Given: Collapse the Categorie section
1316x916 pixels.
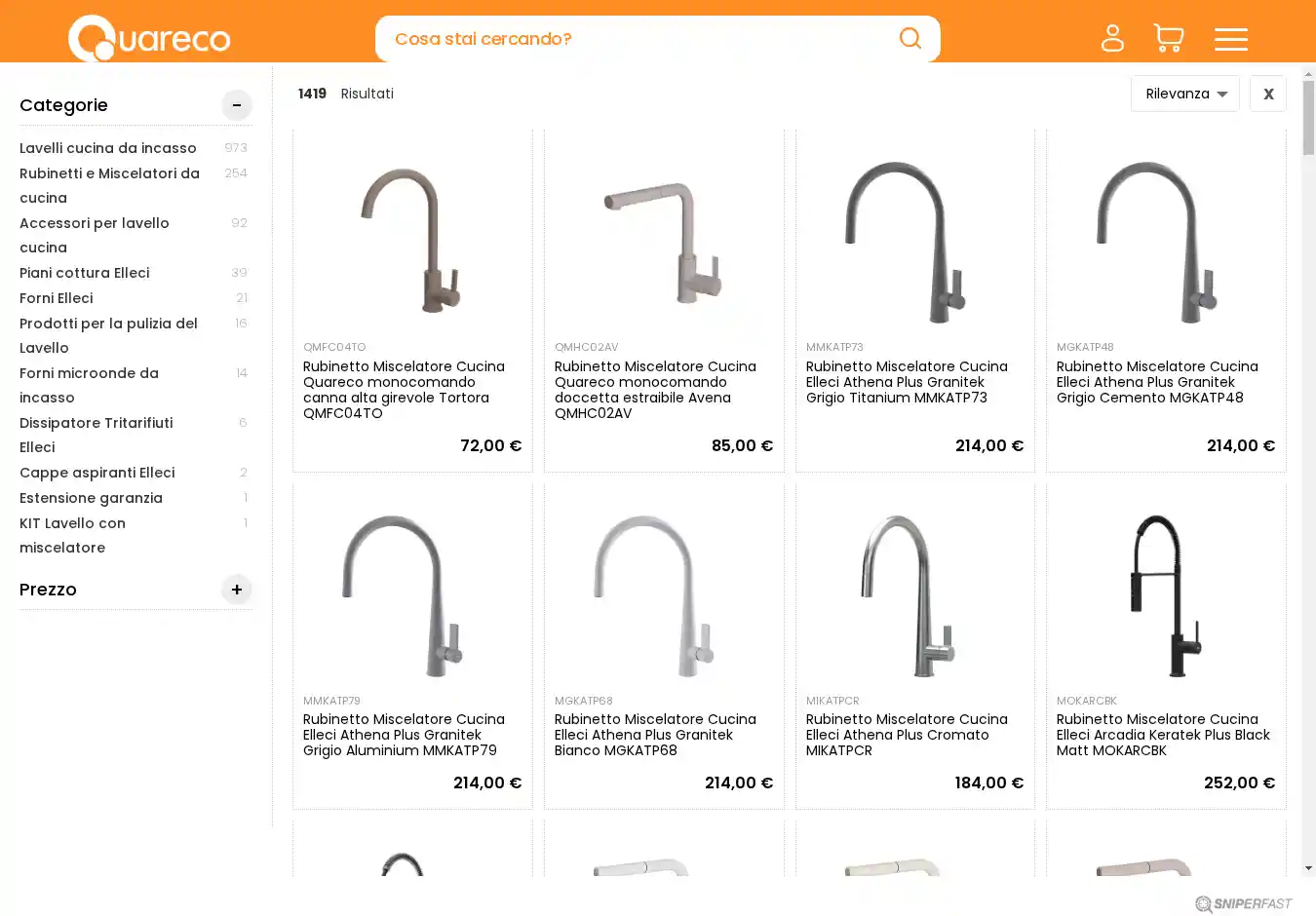Looking at the screenshot, I should click(x=237, y=105).
